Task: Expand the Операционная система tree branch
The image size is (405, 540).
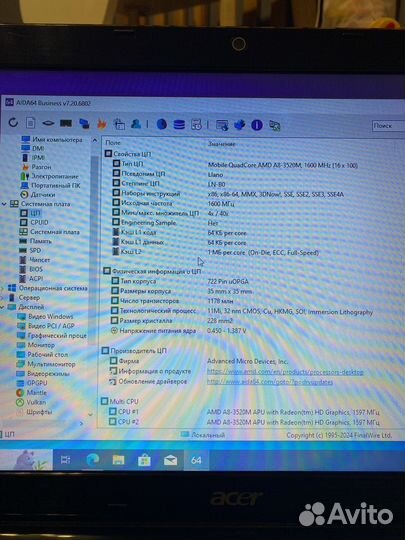Action: pos(2,288)
